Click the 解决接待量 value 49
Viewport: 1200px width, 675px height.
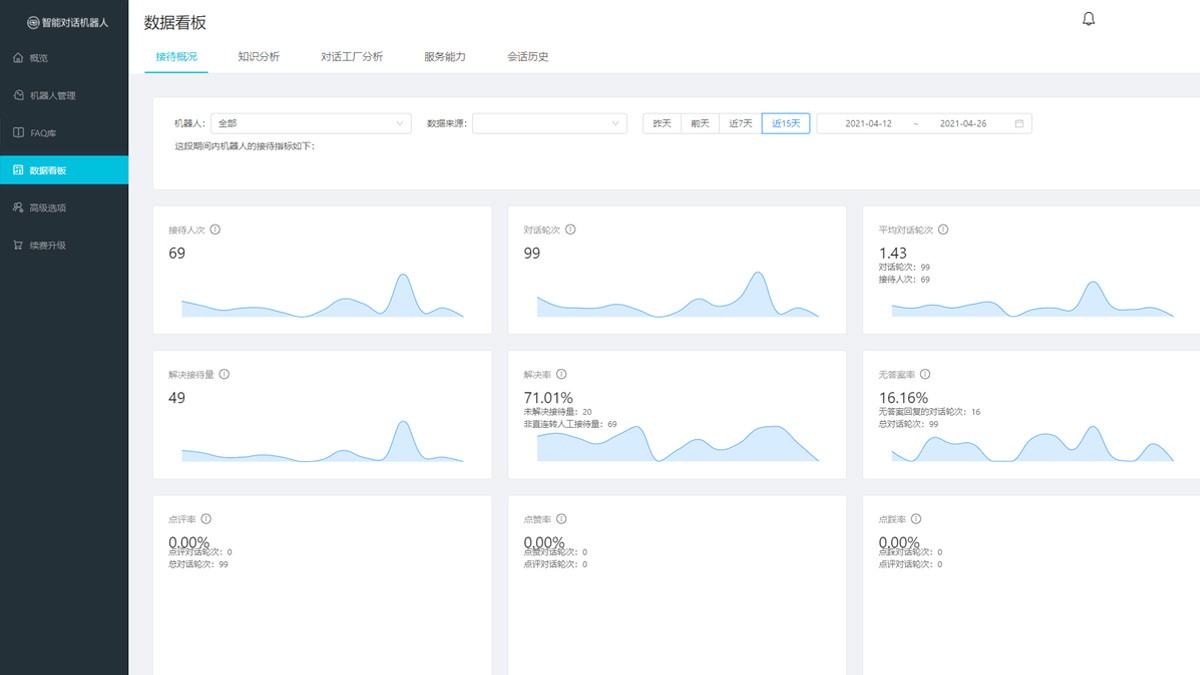(177, 398)
